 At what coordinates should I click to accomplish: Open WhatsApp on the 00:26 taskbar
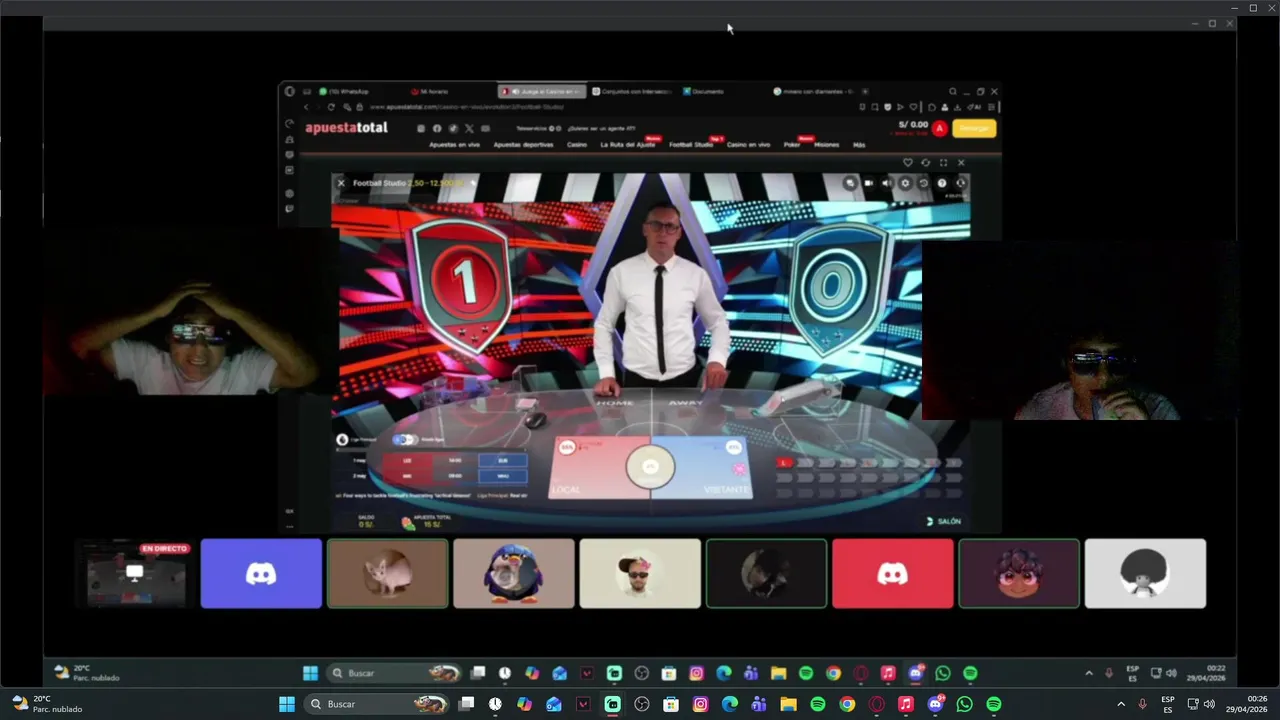tap(964, 704)
